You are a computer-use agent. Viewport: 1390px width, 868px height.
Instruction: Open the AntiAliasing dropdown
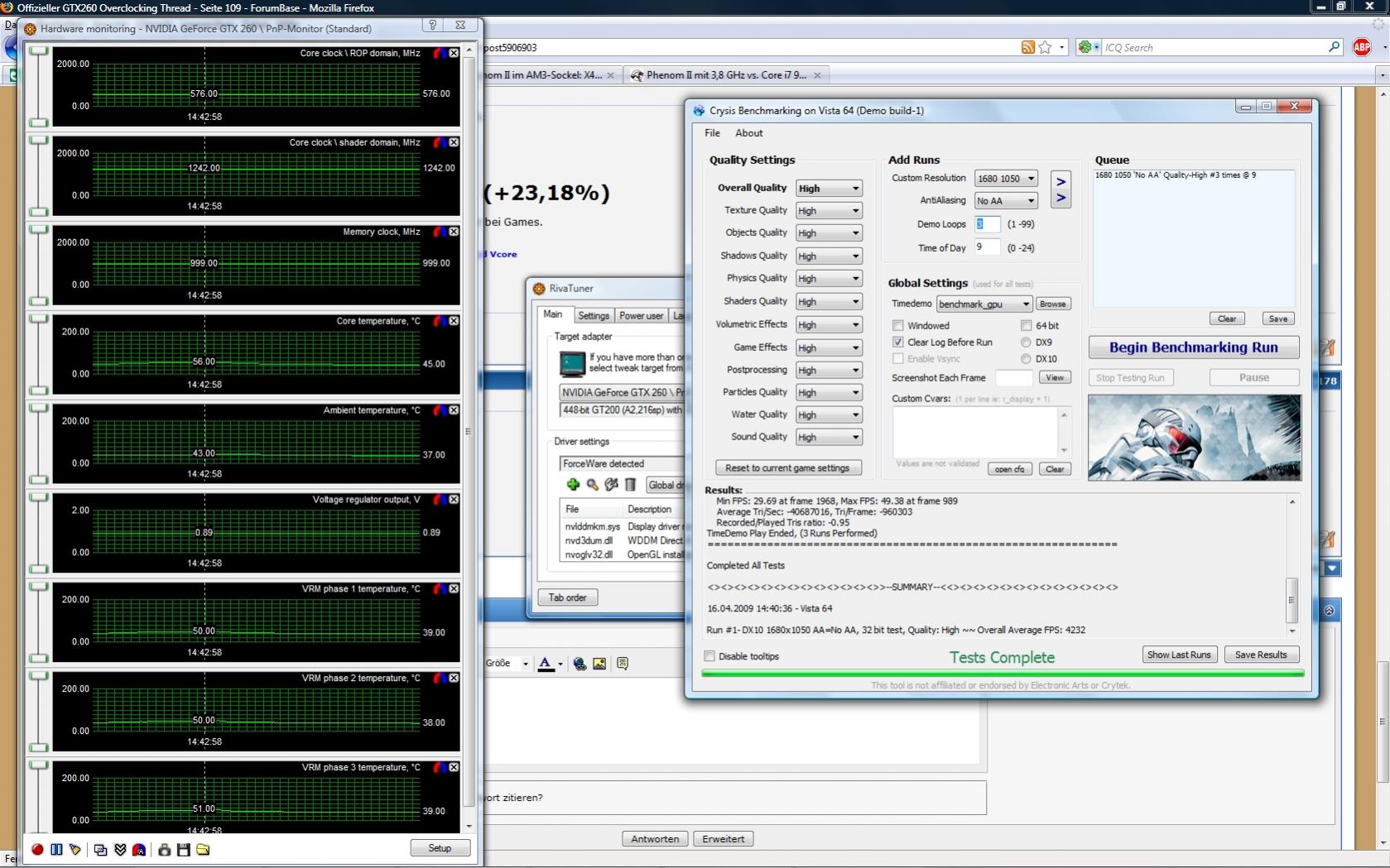coord(1006,201)
